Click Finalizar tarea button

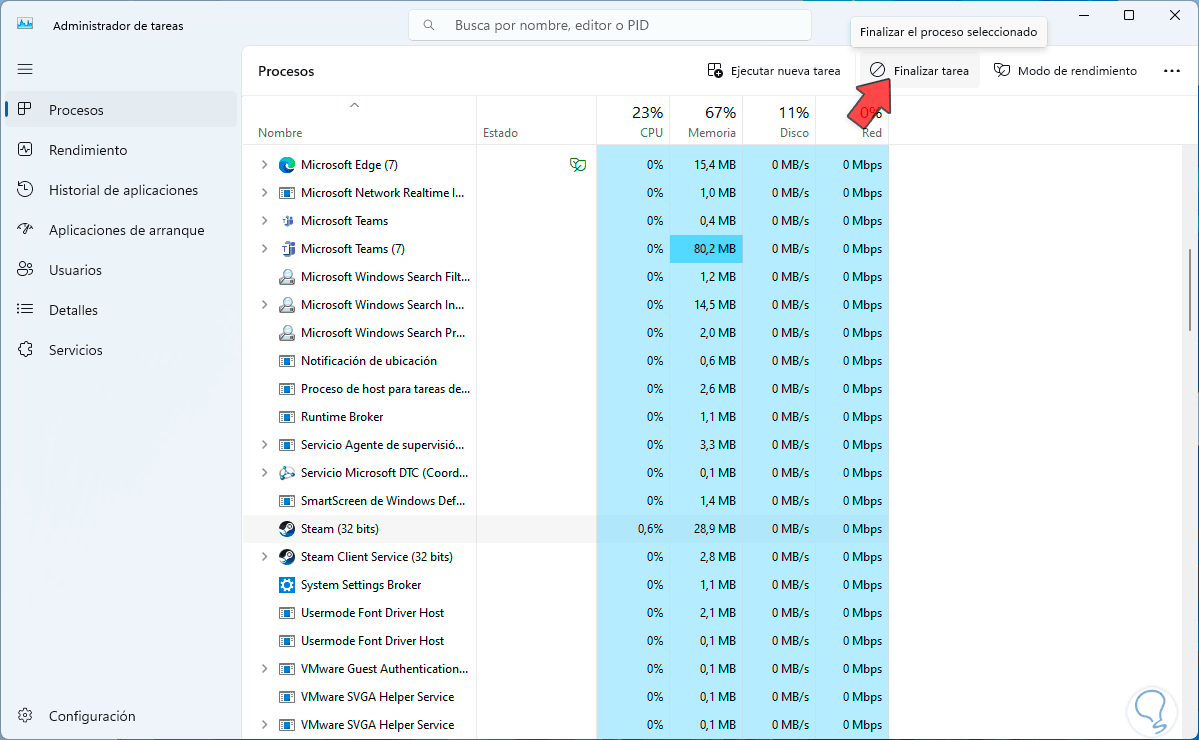(x=920, y=71)
